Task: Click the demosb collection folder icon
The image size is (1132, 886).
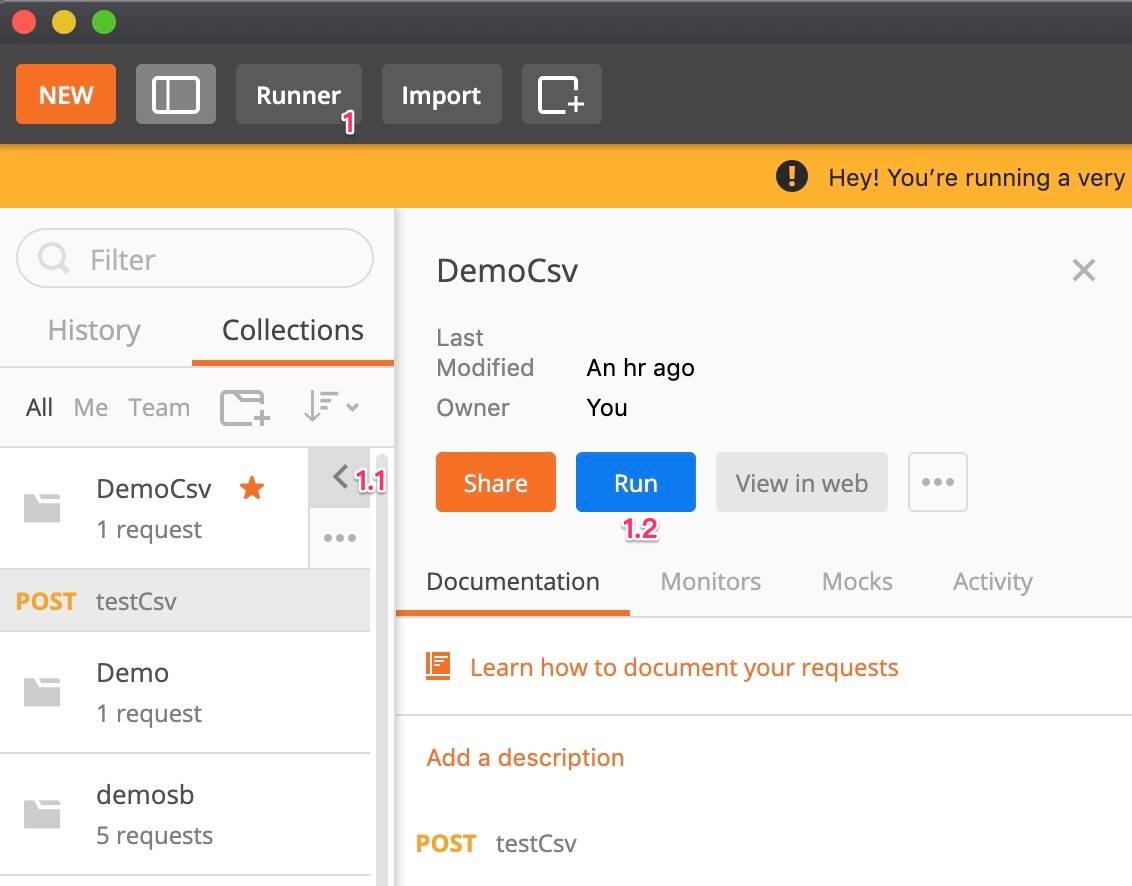Action: pyautogui.click(x=42, y=814)
